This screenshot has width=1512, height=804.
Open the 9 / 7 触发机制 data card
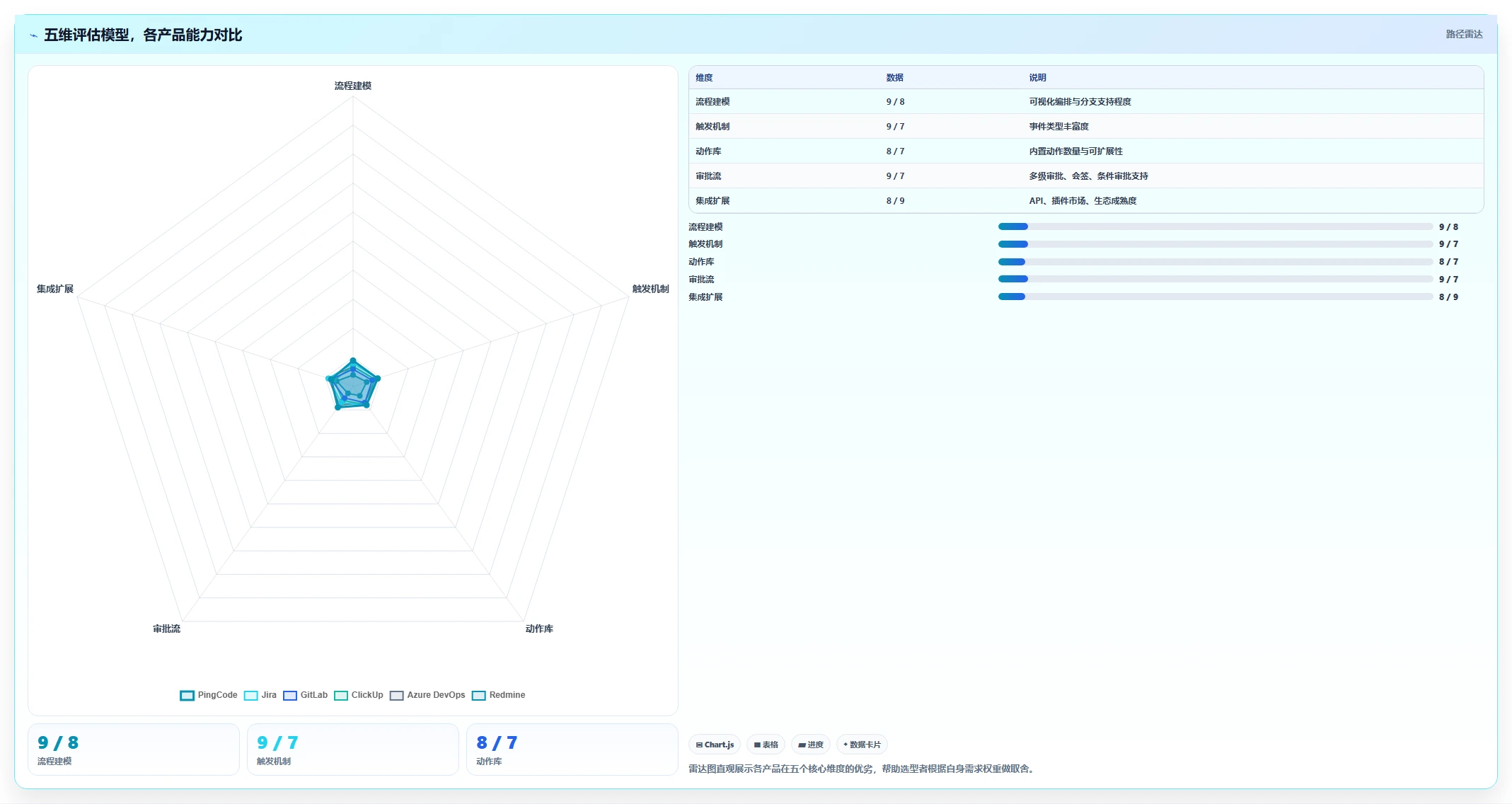pos(353,750)
